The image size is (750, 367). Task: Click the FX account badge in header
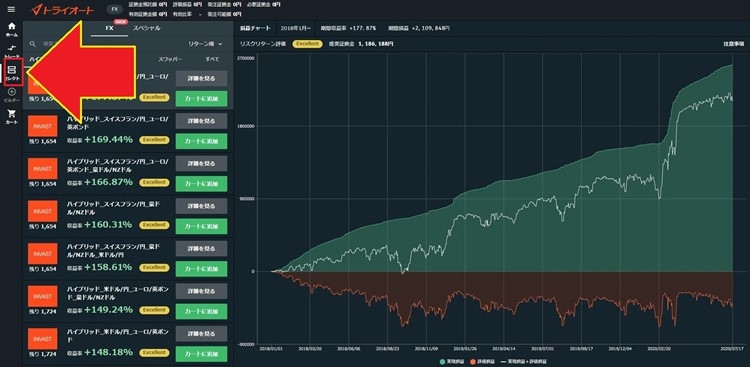coord(114,10)
